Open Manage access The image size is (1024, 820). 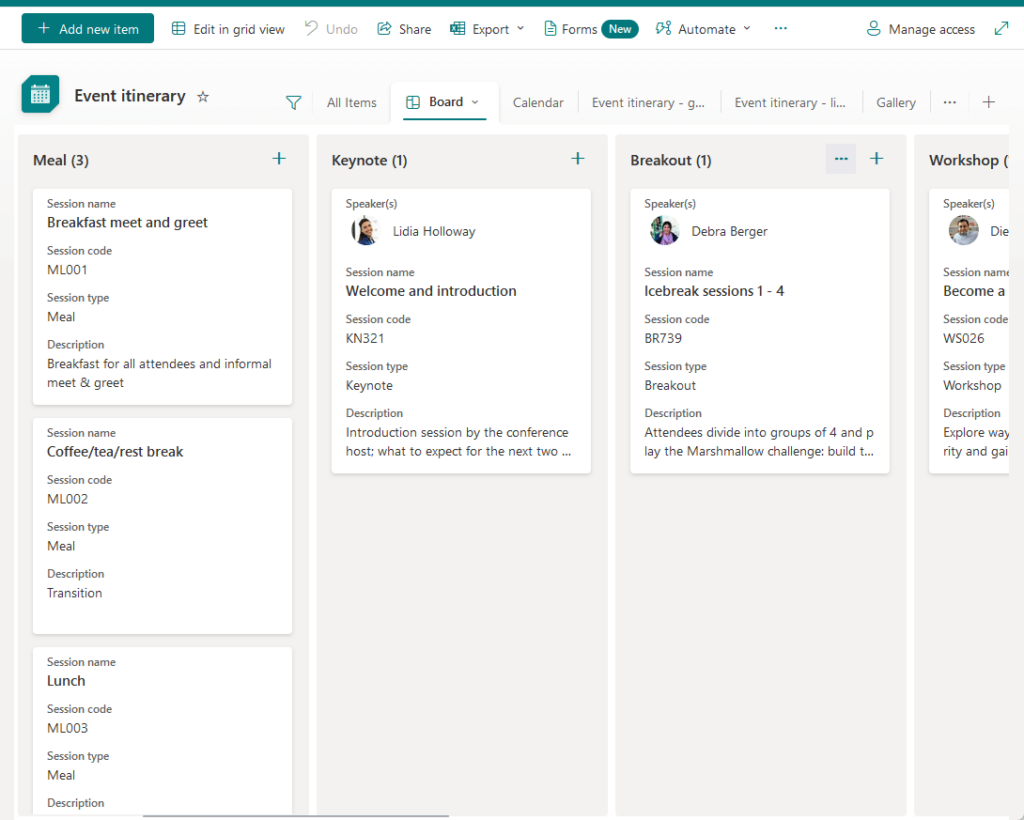point(920,29)
